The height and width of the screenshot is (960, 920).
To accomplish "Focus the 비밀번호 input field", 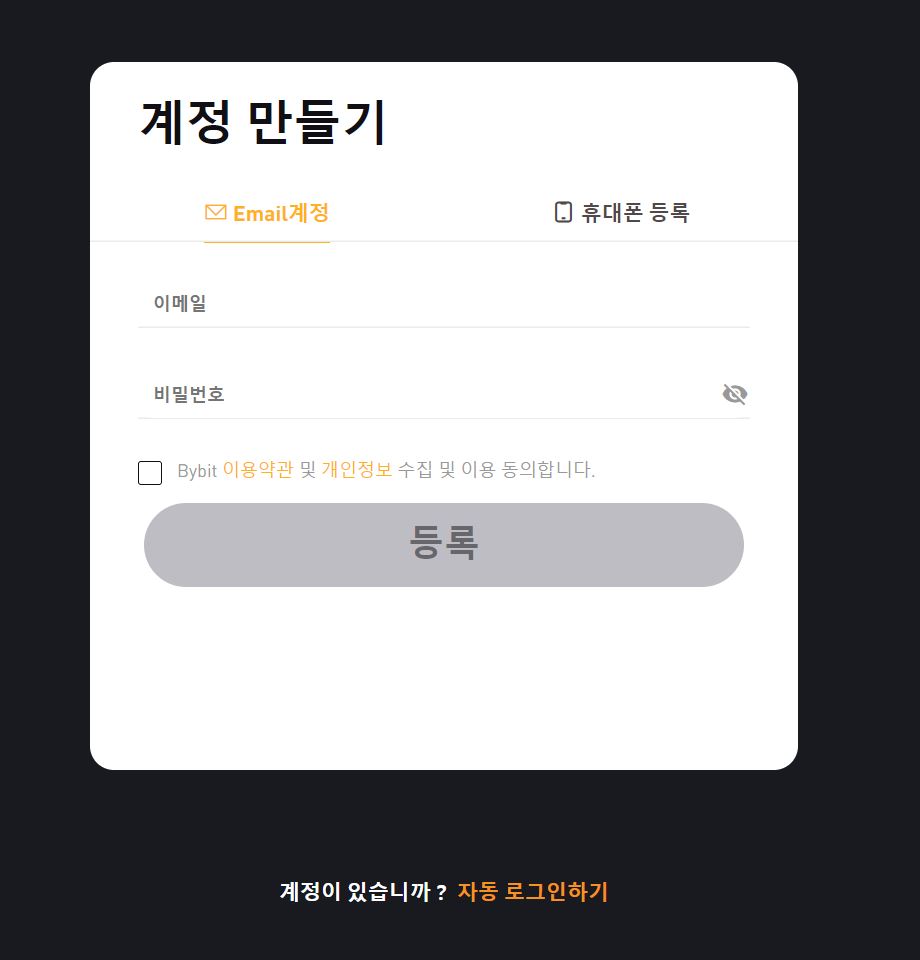I will [428, 394].
